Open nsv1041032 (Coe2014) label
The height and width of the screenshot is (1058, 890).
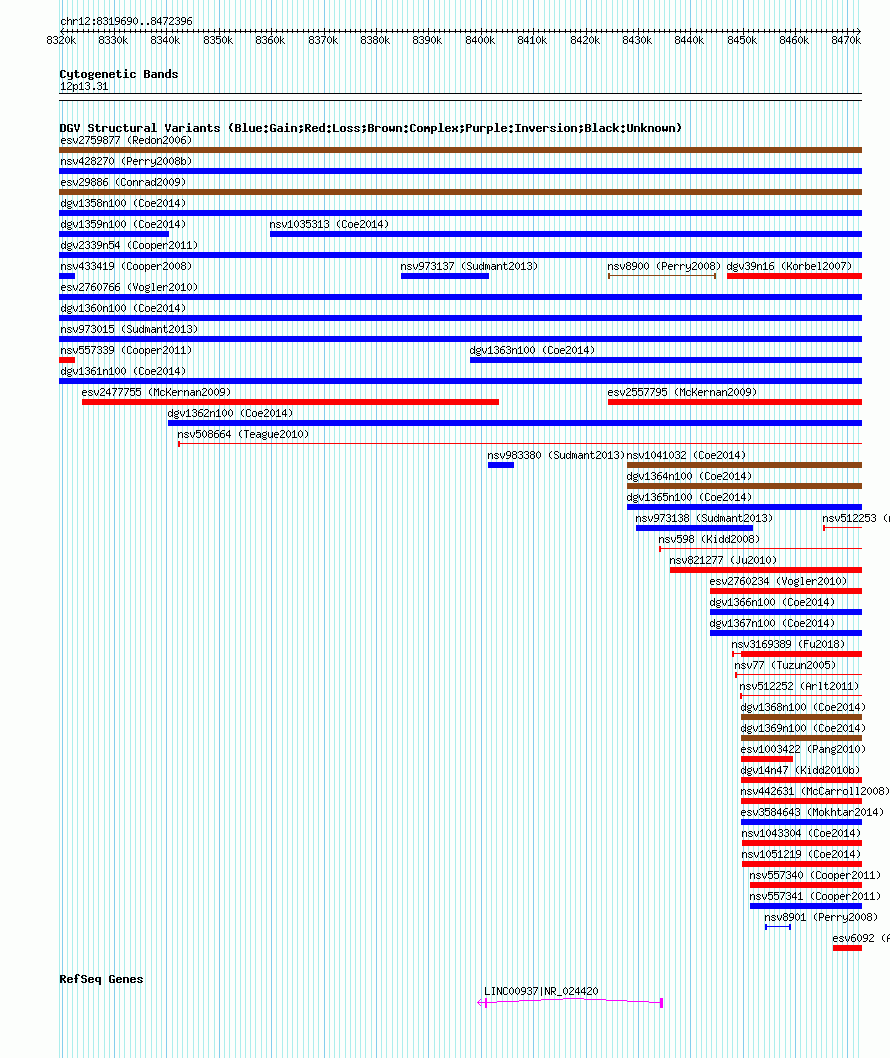point(686,455)
